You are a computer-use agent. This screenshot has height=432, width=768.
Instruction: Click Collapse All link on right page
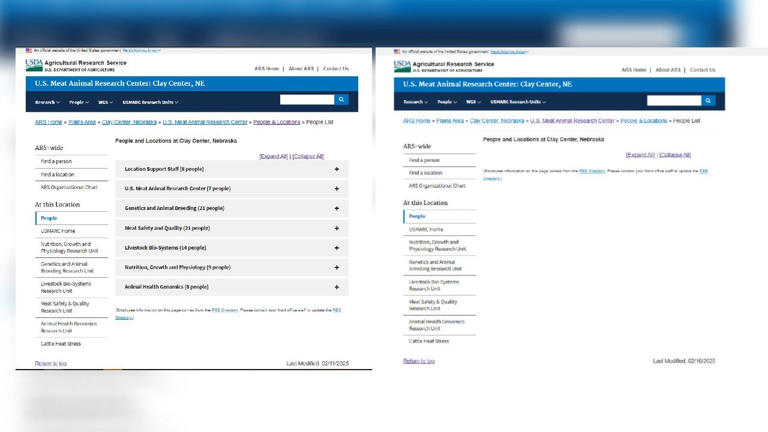(675, 155)
